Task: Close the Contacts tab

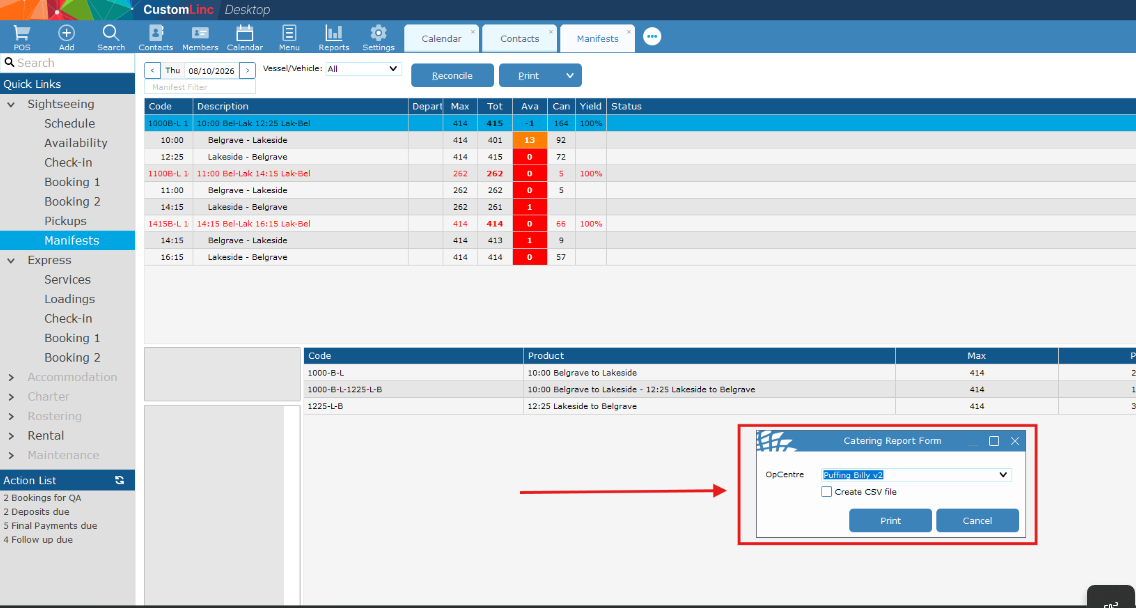Action: pyautogui.click(x=551, y=32)
